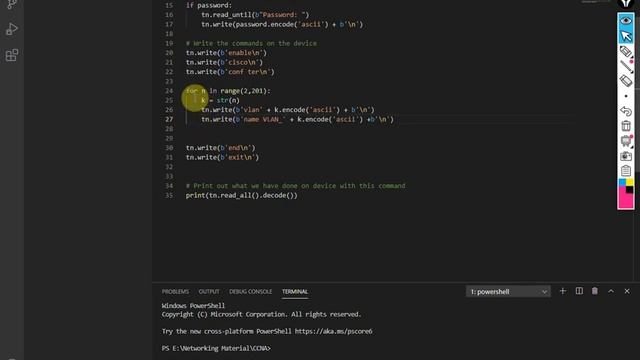
Task: Open the Extensions view in activity bar
Action: coord(12,55)
